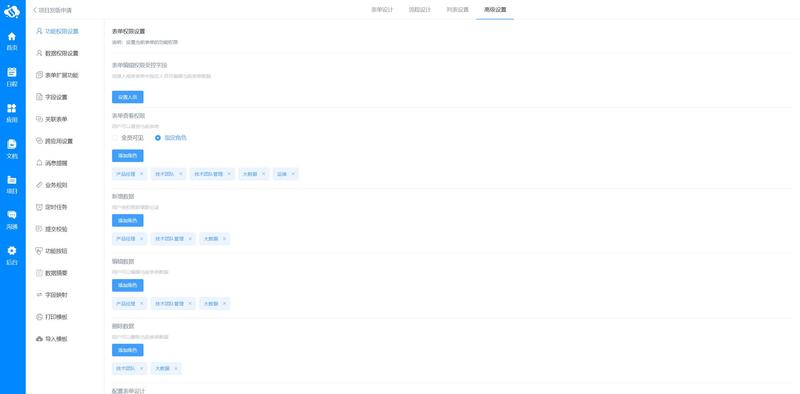
Task: Switch to the 表单设计 tab
Action: pyautogui.click(x=382, y=10)
